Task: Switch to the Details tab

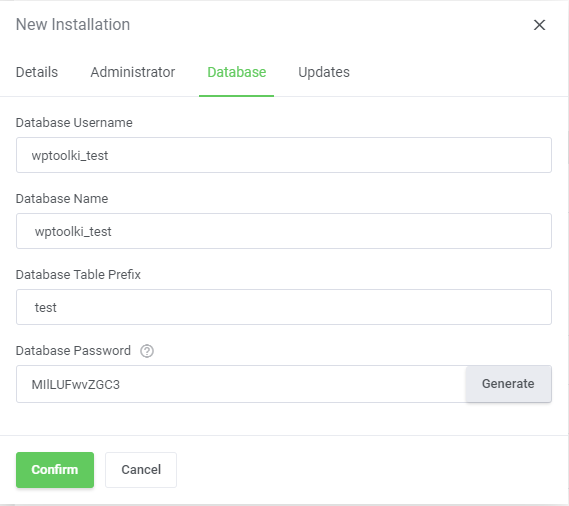Action: 37,72
